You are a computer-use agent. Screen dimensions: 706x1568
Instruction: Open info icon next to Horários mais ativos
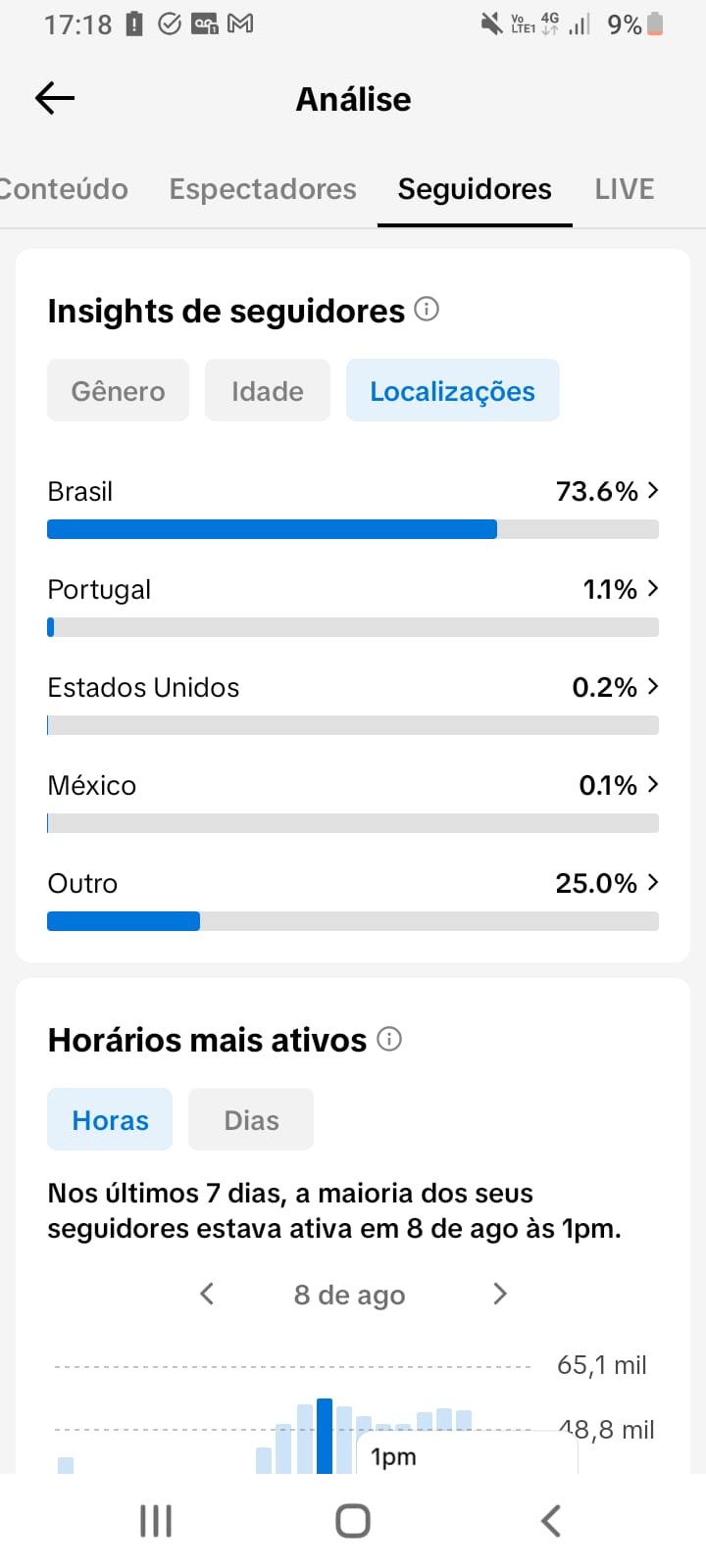[x=389, y=1039]
